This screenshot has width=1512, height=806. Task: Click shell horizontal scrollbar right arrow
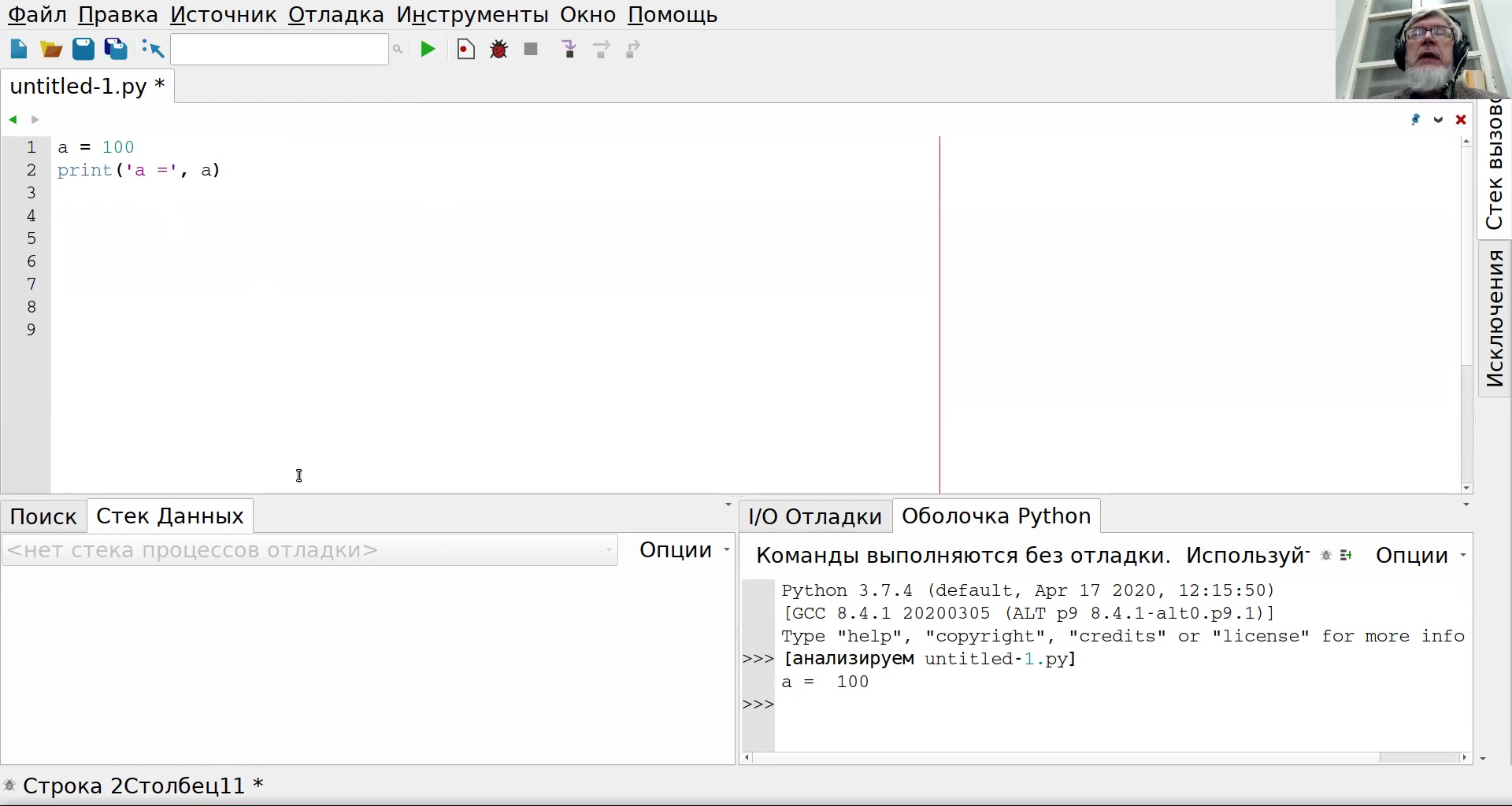click(1465, 757)
